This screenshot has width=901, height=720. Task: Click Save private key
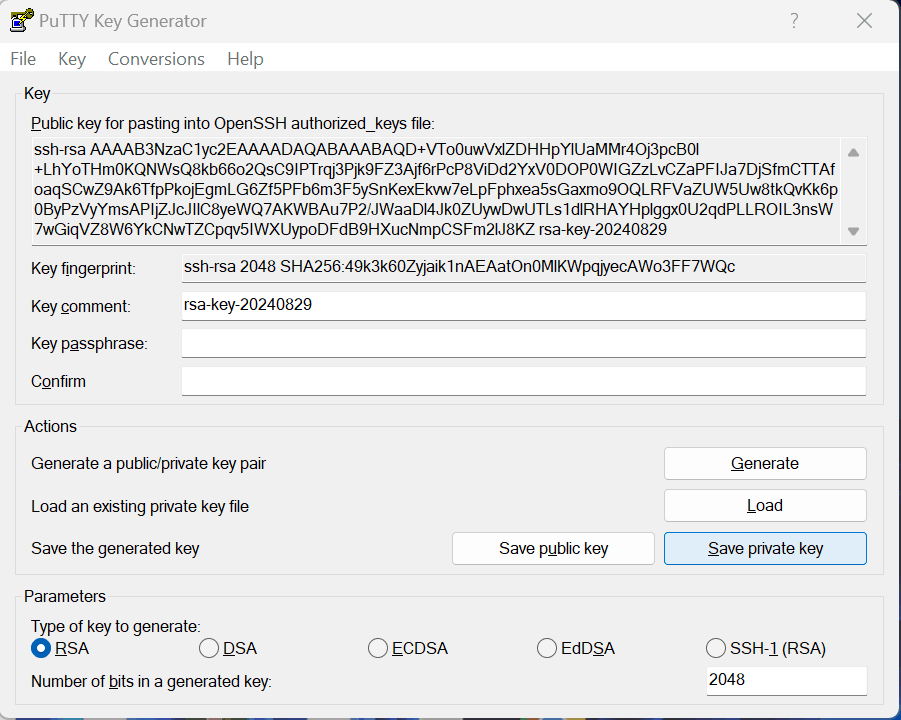point(765,548)
